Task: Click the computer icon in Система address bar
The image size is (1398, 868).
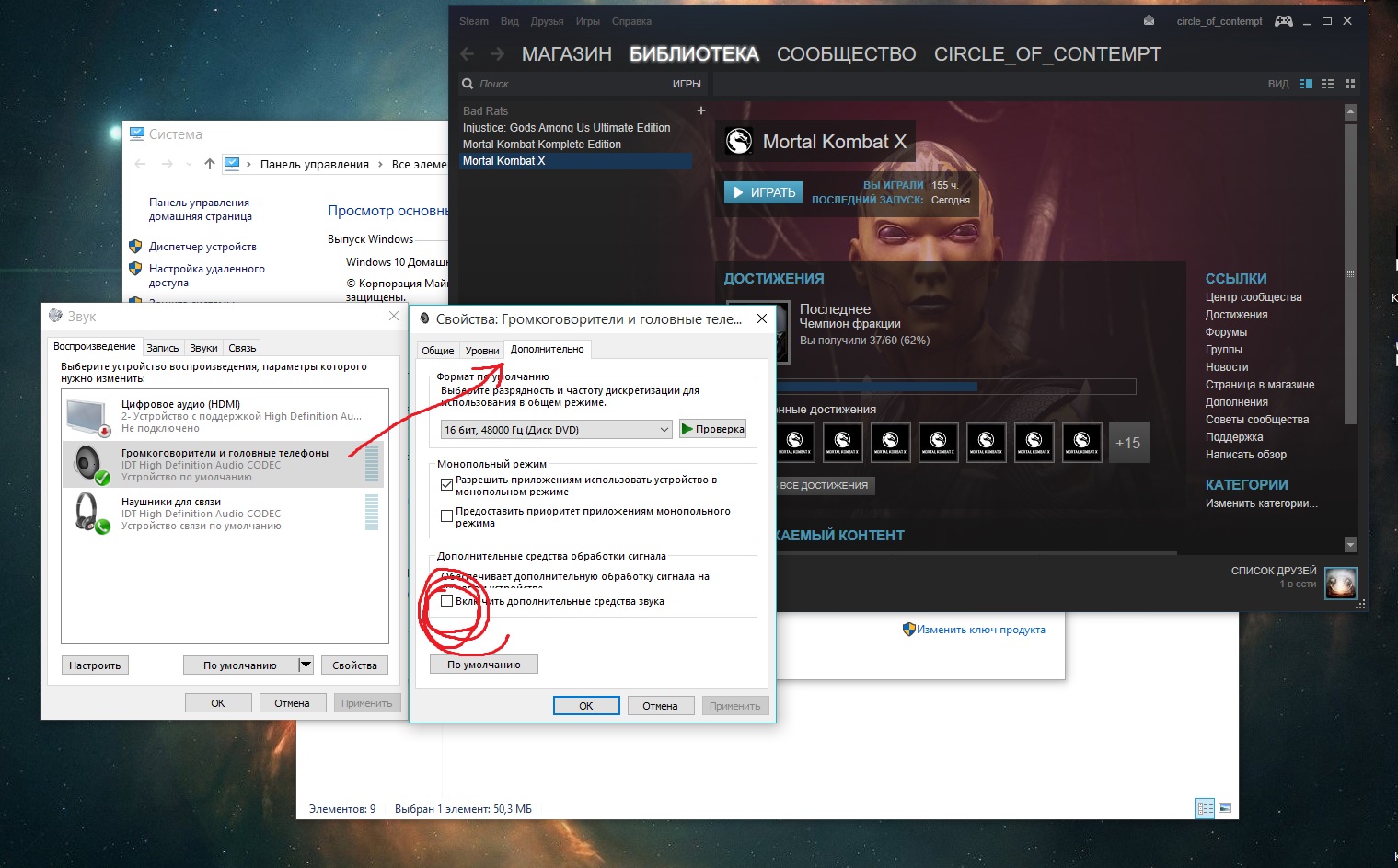Action: coord(232,164)
